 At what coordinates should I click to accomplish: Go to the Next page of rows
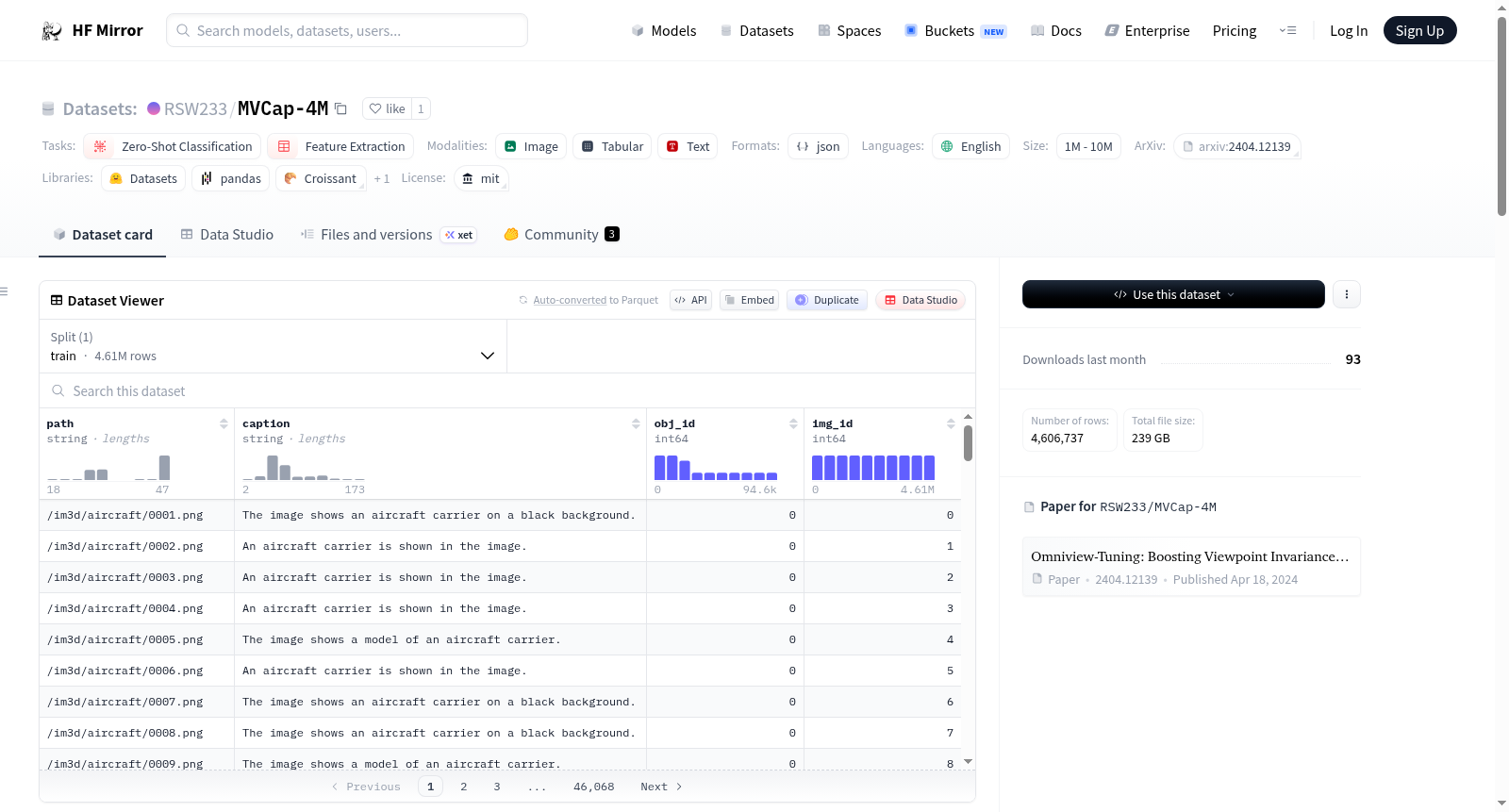(x=661, y=787)
